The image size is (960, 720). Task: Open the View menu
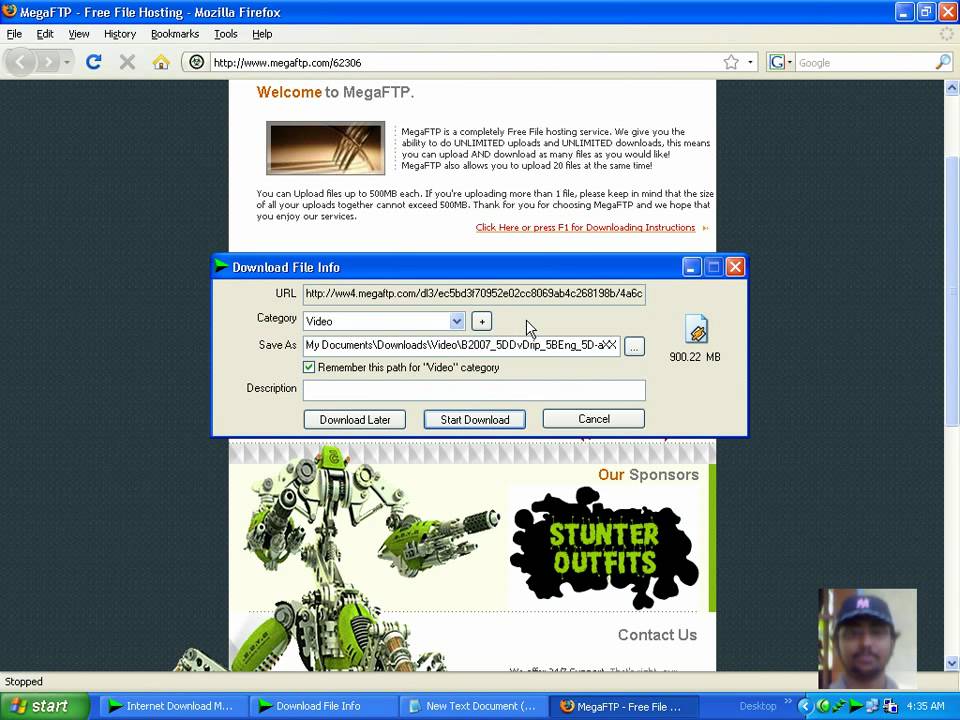coord(78,34)
